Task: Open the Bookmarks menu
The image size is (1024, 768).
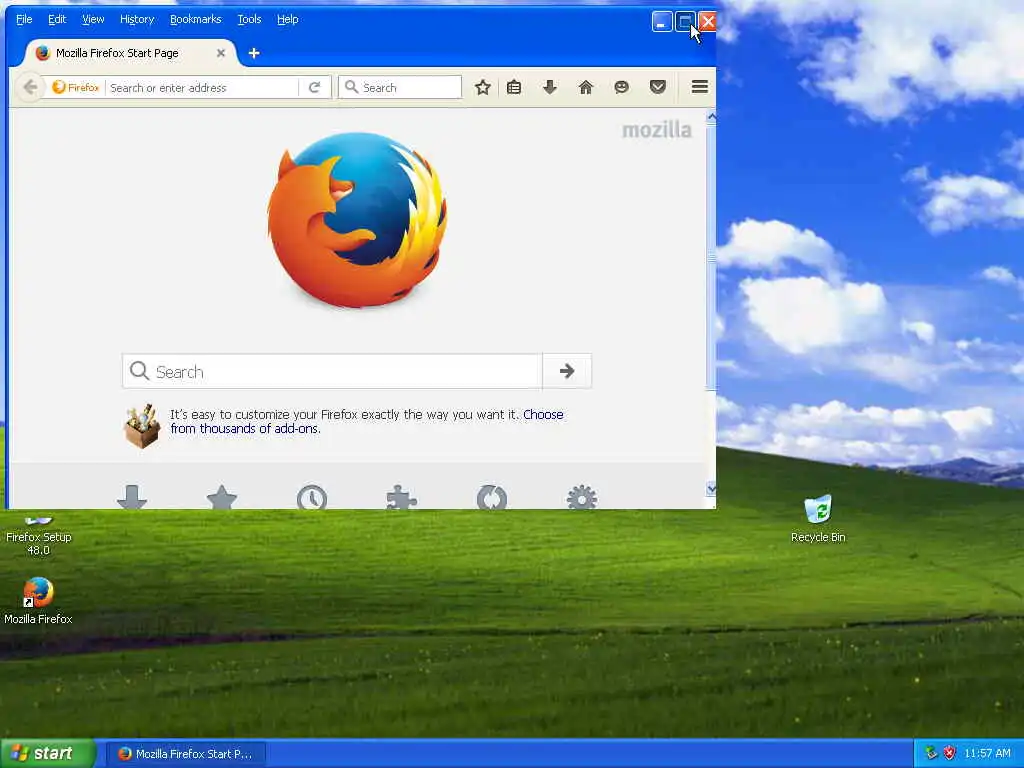Action: point(195,19)
